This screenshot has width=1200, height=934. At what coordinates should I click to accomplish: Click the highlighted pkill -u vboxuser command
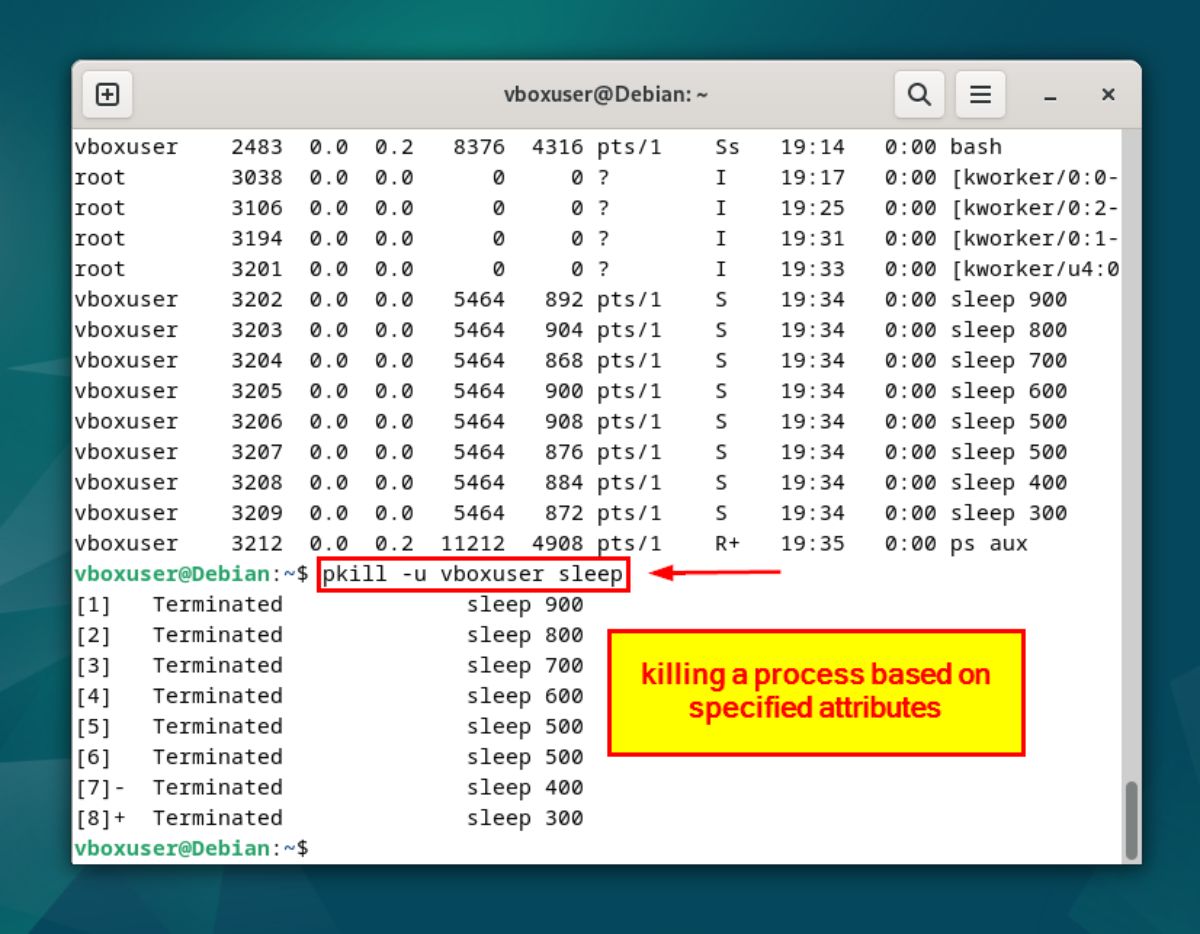pyautogui.click(x=470, y=574)
